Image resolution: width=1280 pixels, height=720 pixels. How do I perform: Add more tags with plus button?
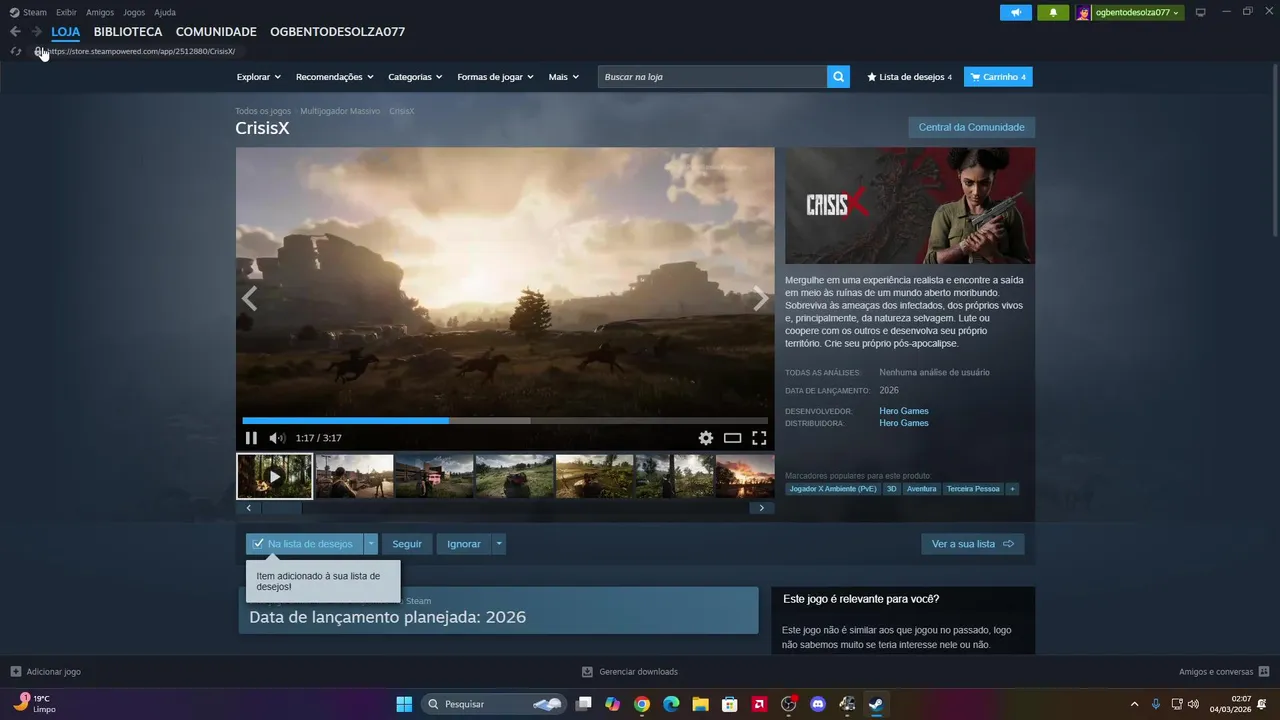pyautogui.click(x=1012, y=489)
